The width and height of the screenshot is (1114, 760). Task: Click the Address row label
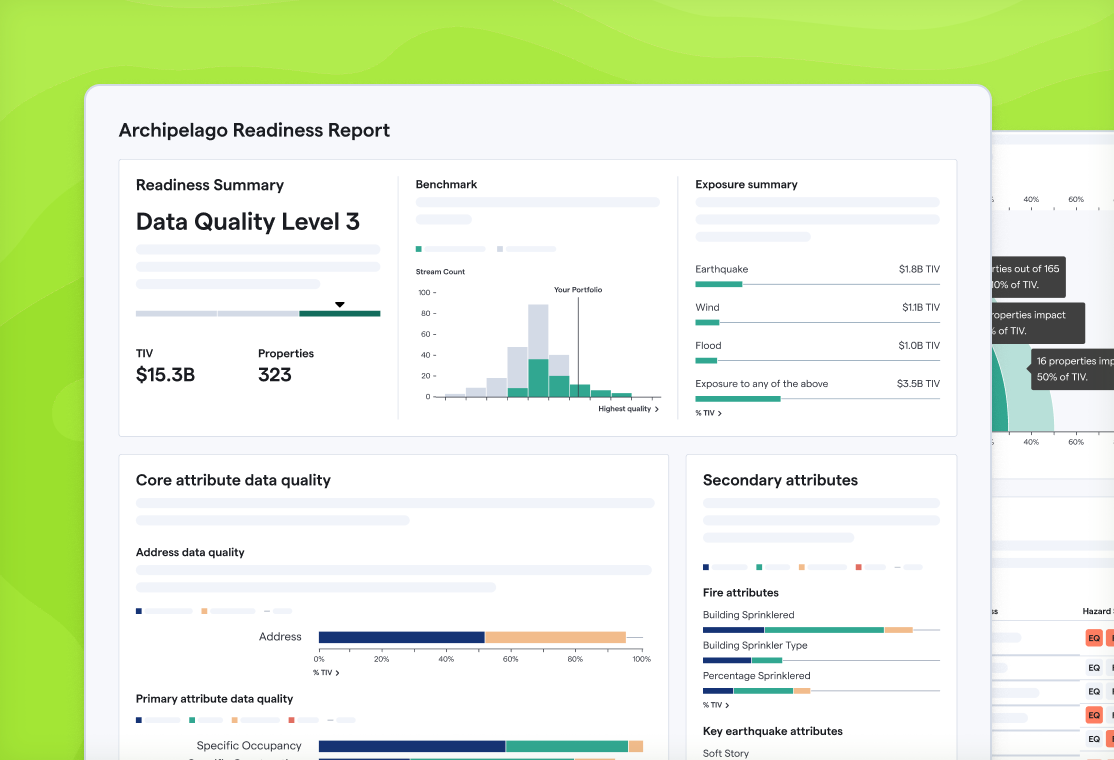[x=280, y=636]
